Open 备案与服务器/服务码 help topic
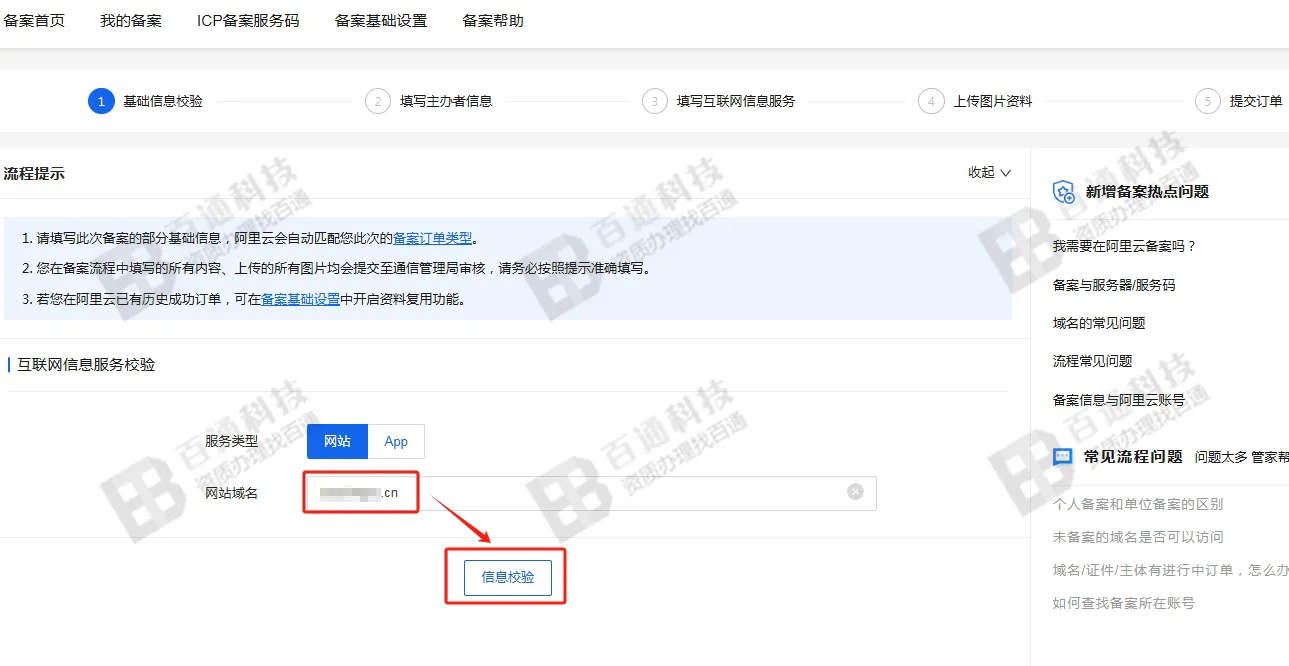Image resolution: width=1289 pixels, height=666 pixels. (1114, 285)
